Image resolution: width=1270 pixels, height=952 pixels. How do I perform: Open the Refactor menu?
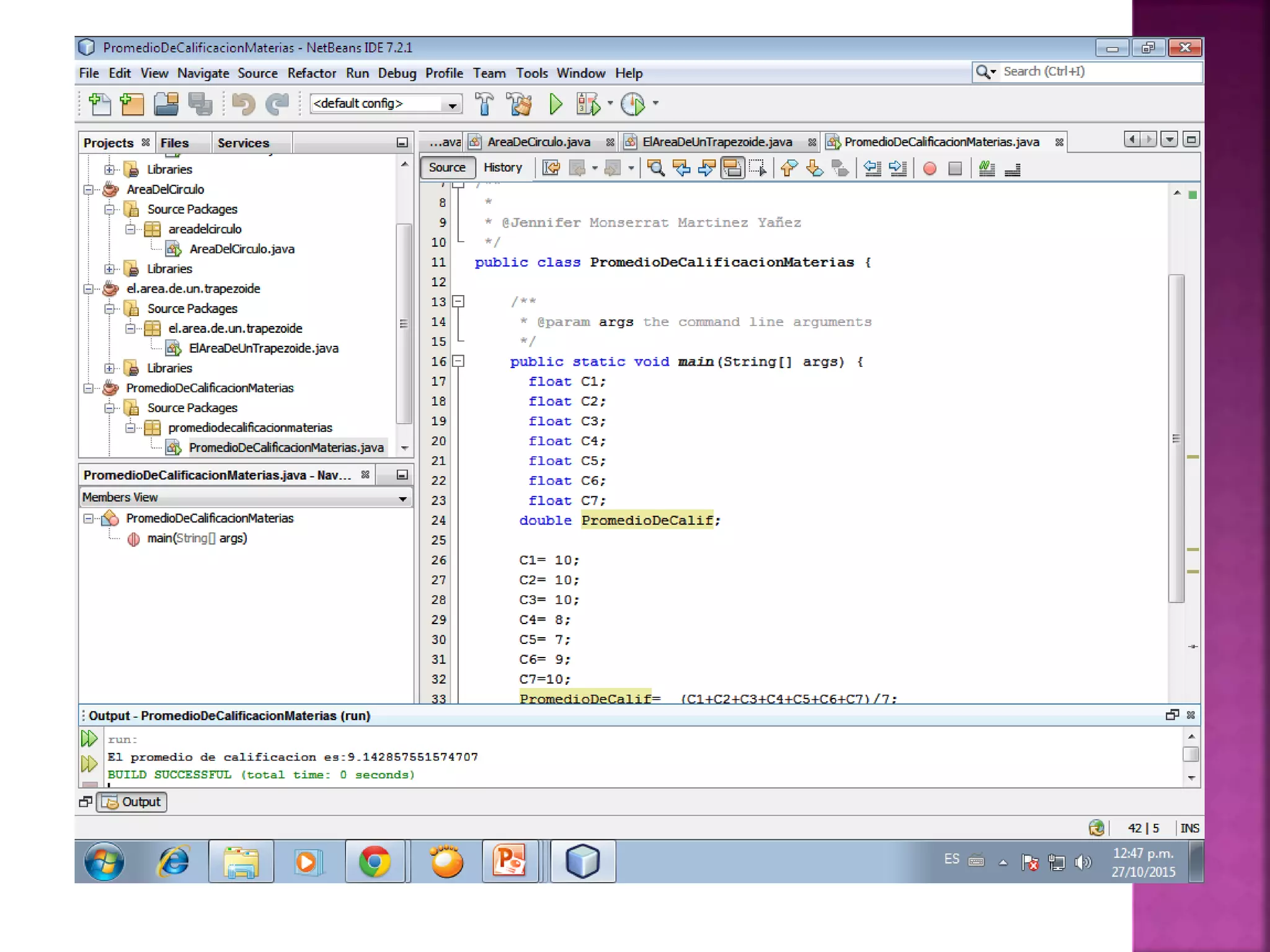tap(311, 73)
